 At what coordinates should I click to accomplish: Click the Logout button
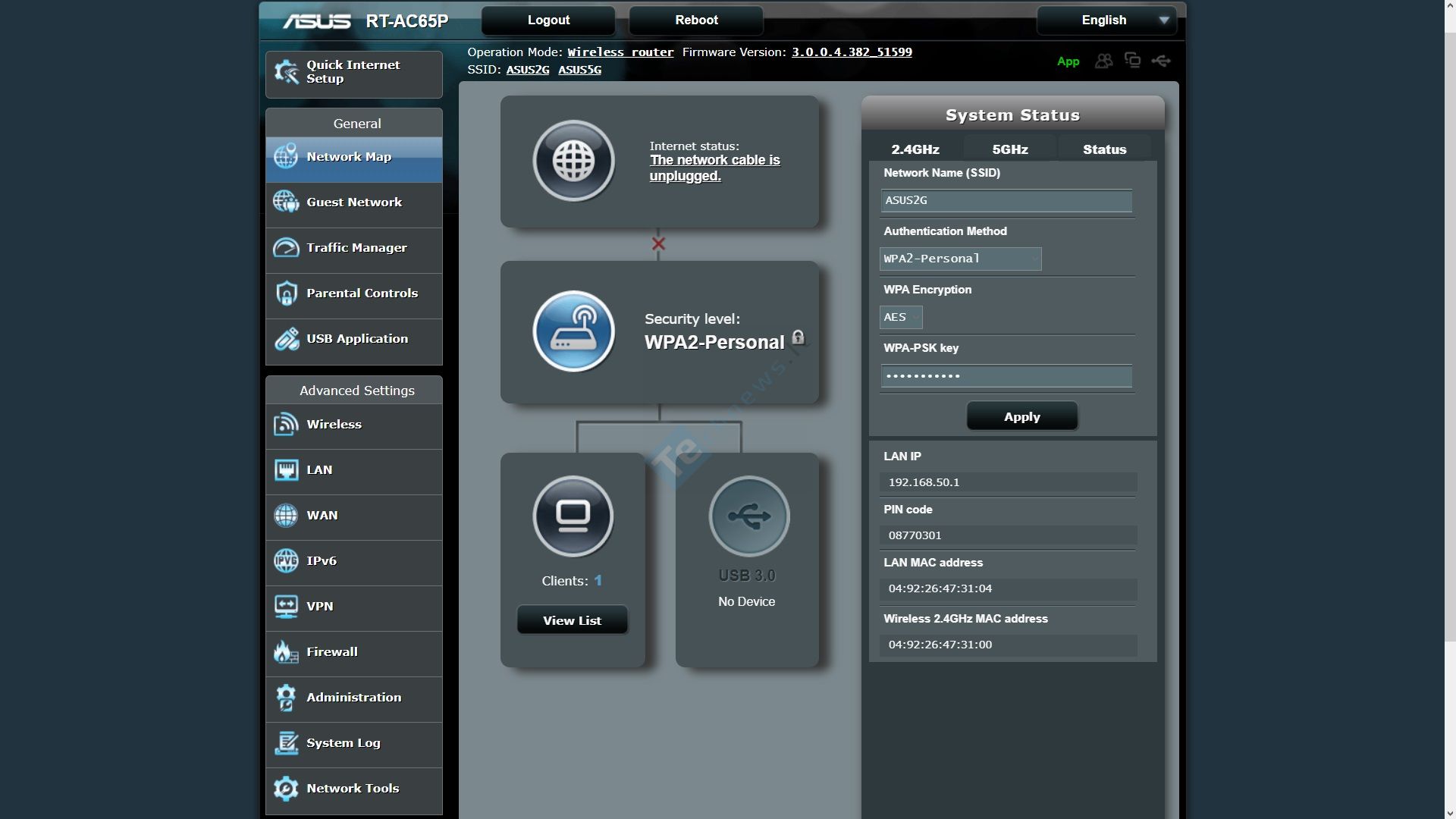[548, 20]
